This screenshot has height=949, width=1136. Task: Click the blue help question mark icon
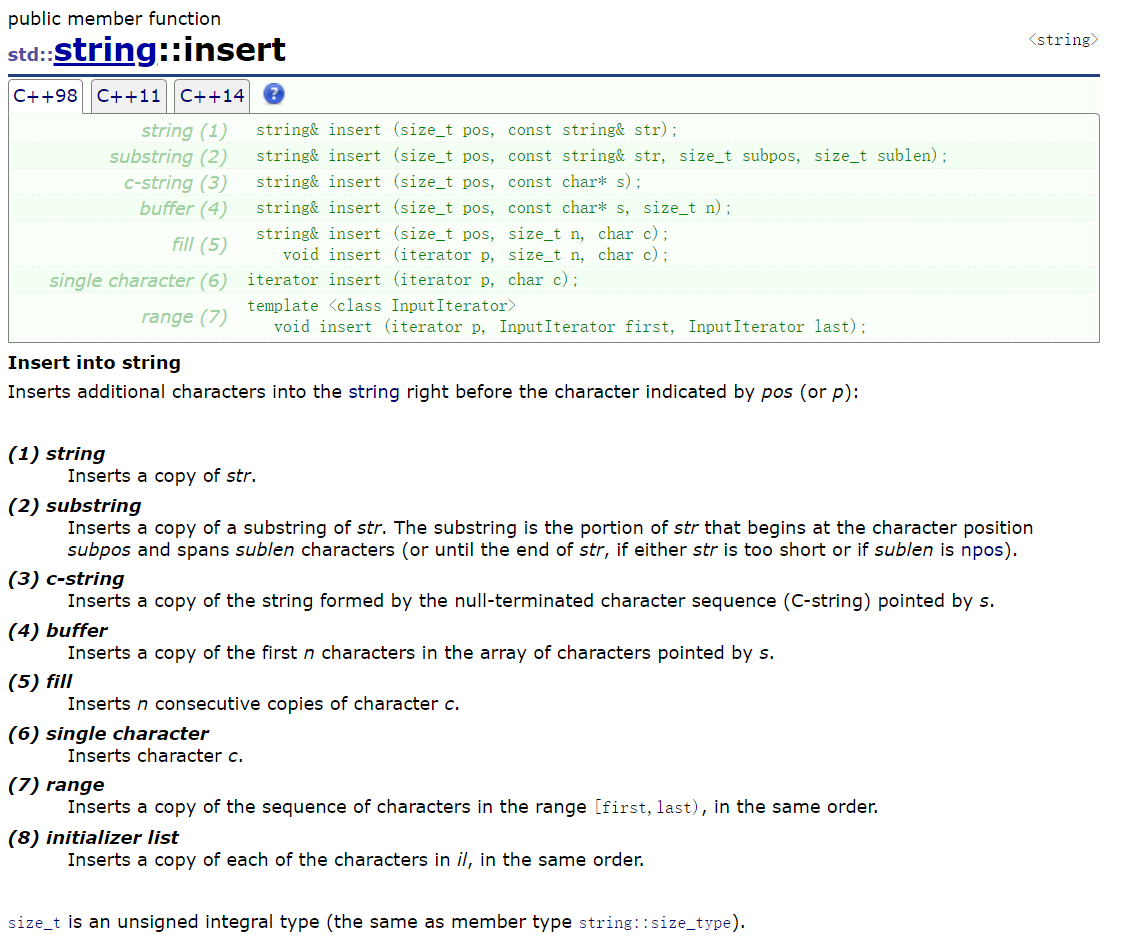(x=273, y=94)
